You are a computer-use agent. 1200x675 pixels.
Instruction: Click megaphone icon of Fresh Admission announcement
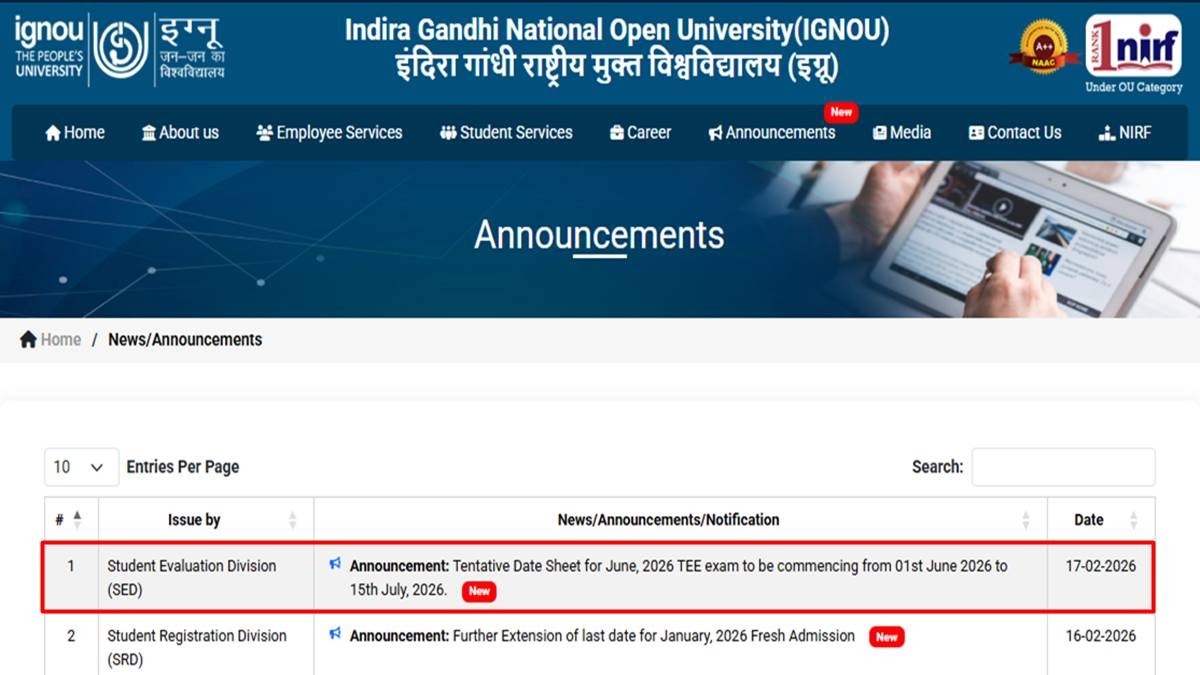click(335, 635)
